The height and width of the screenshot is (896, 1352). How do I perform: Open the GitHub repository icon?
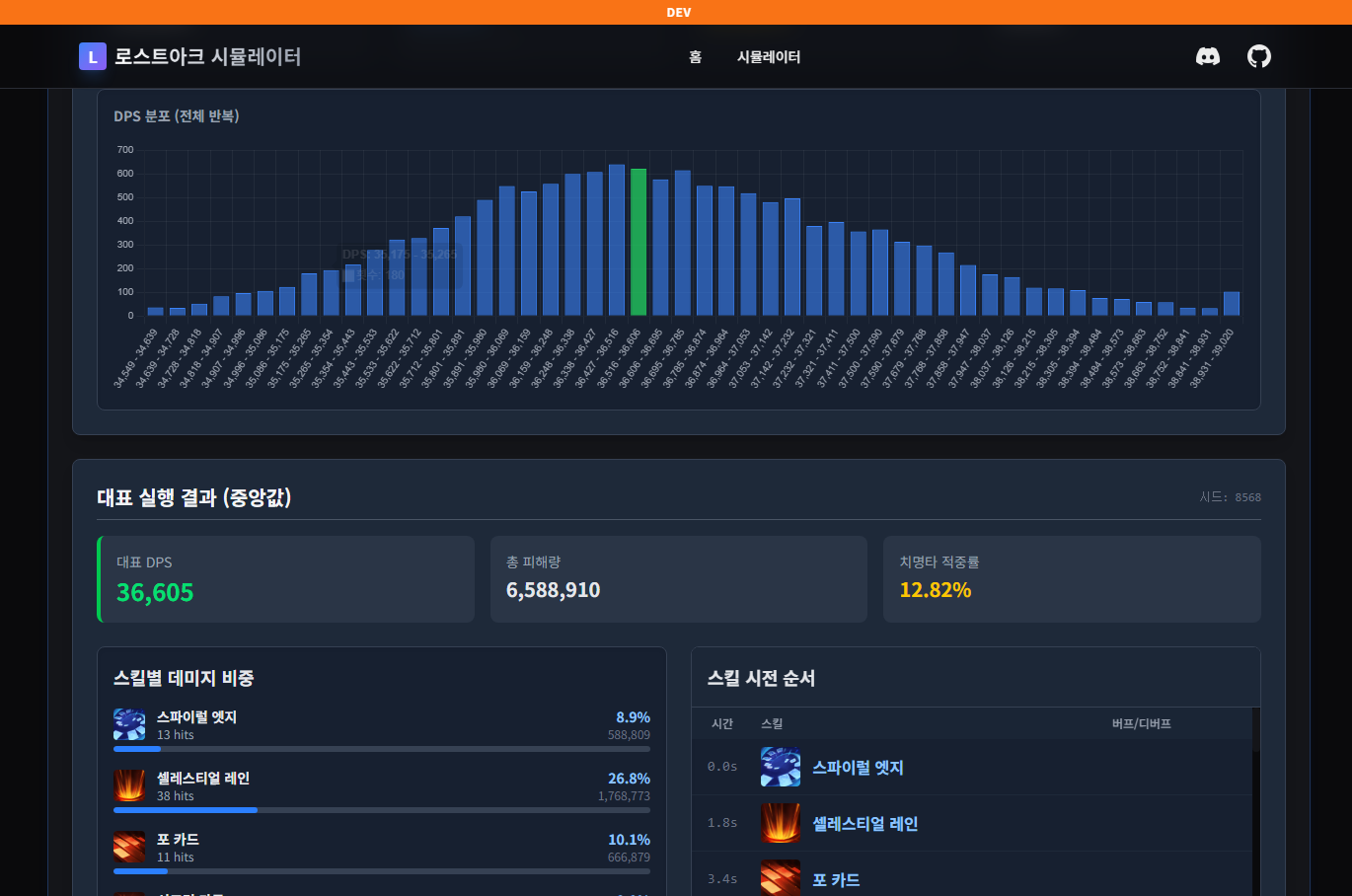coord(1259,56)
